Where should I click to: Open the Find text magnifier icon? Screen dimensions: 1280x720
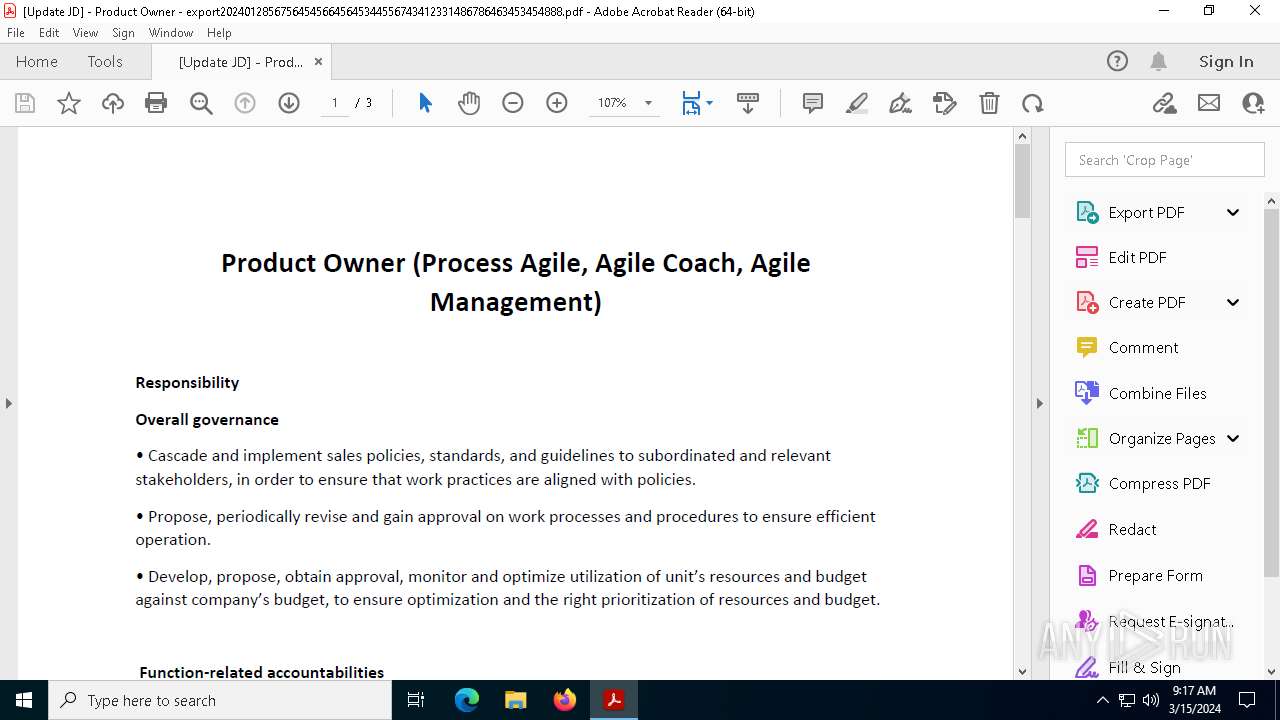click(x=201, y=103)
